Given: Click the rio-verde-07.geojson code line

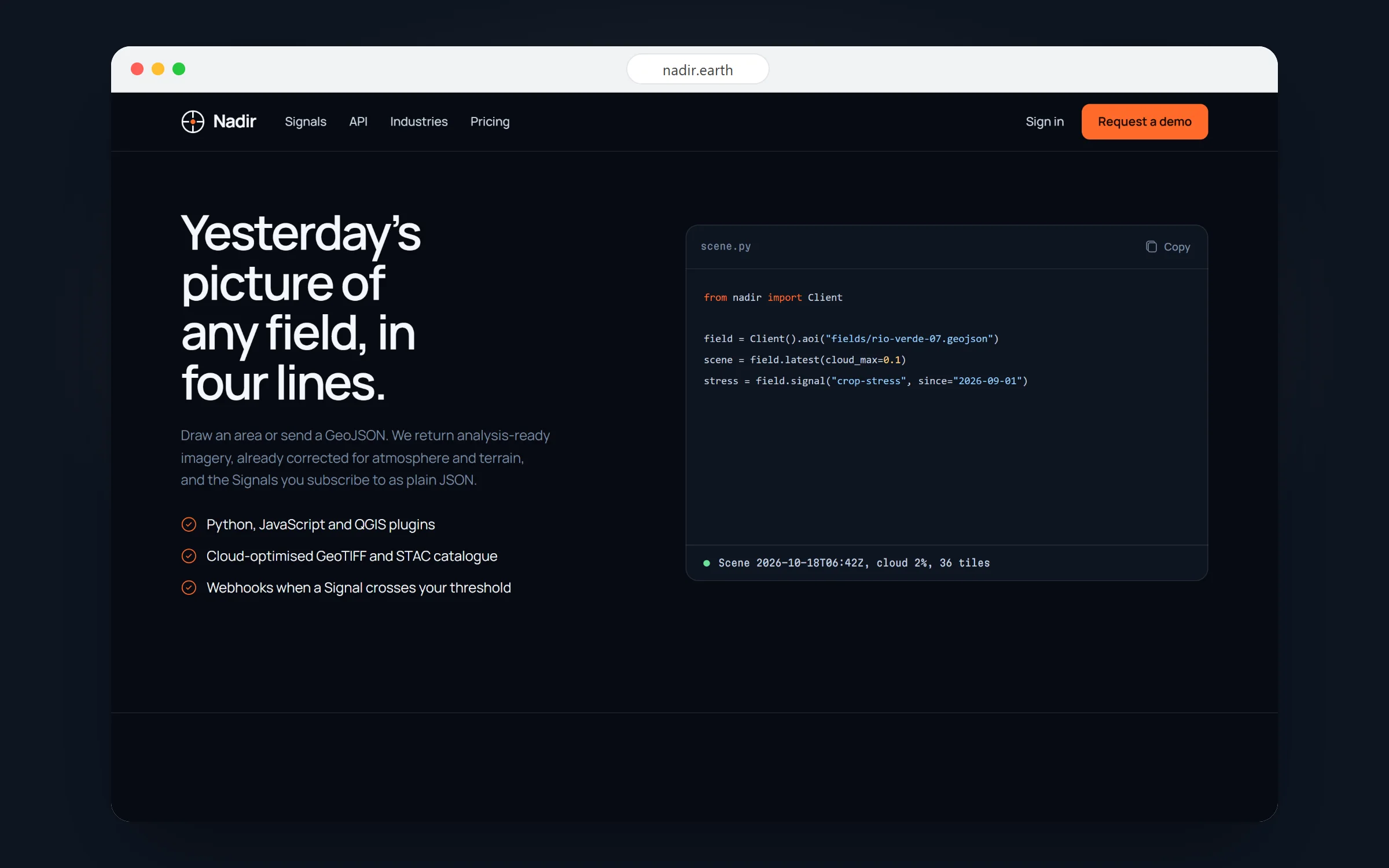Looking at the screenshot, I should [851, 339].
